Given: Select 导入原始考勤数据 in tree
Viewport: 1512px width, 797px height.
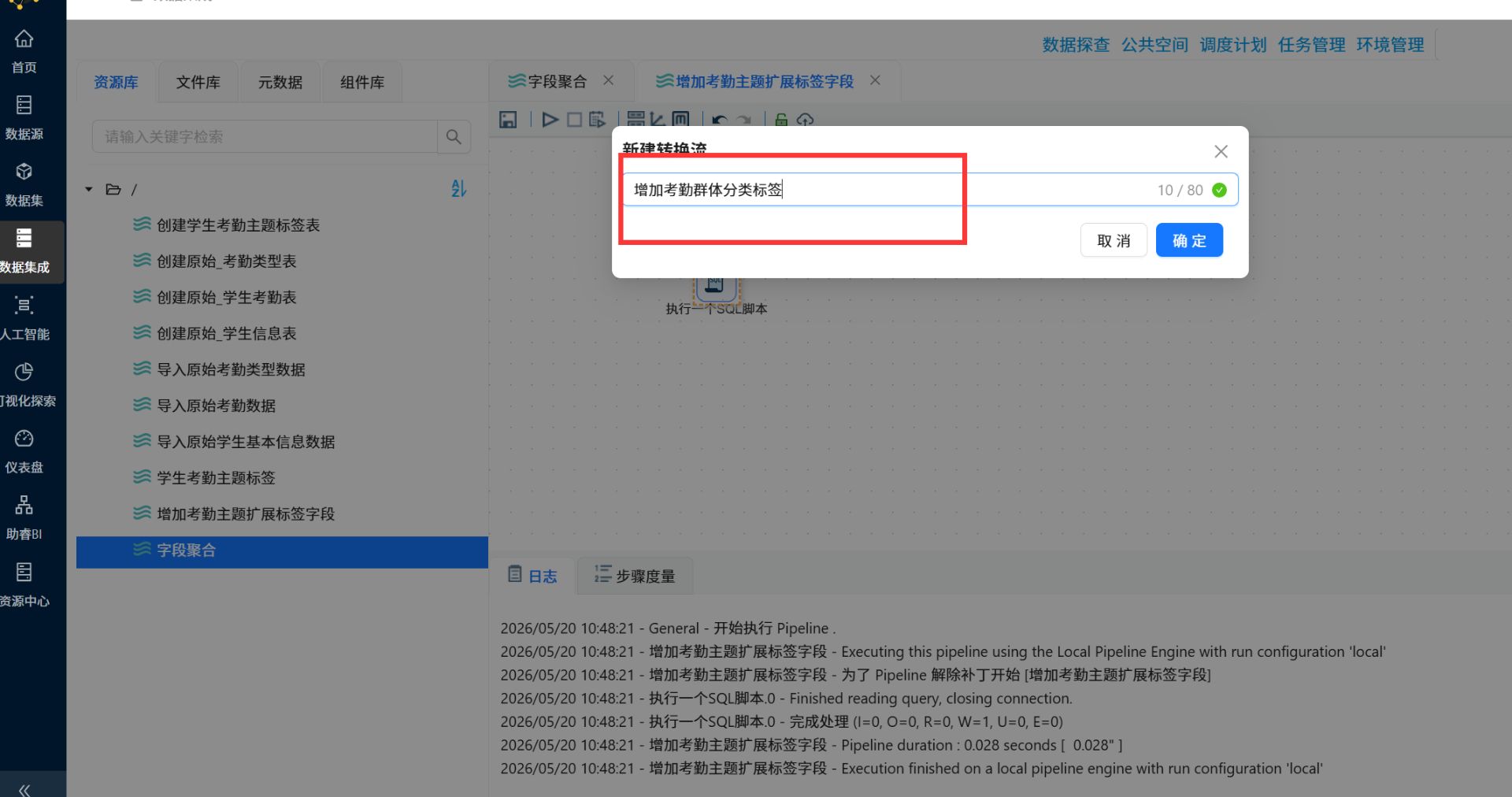Looking at the screenshot, I should tap(216, 406).
